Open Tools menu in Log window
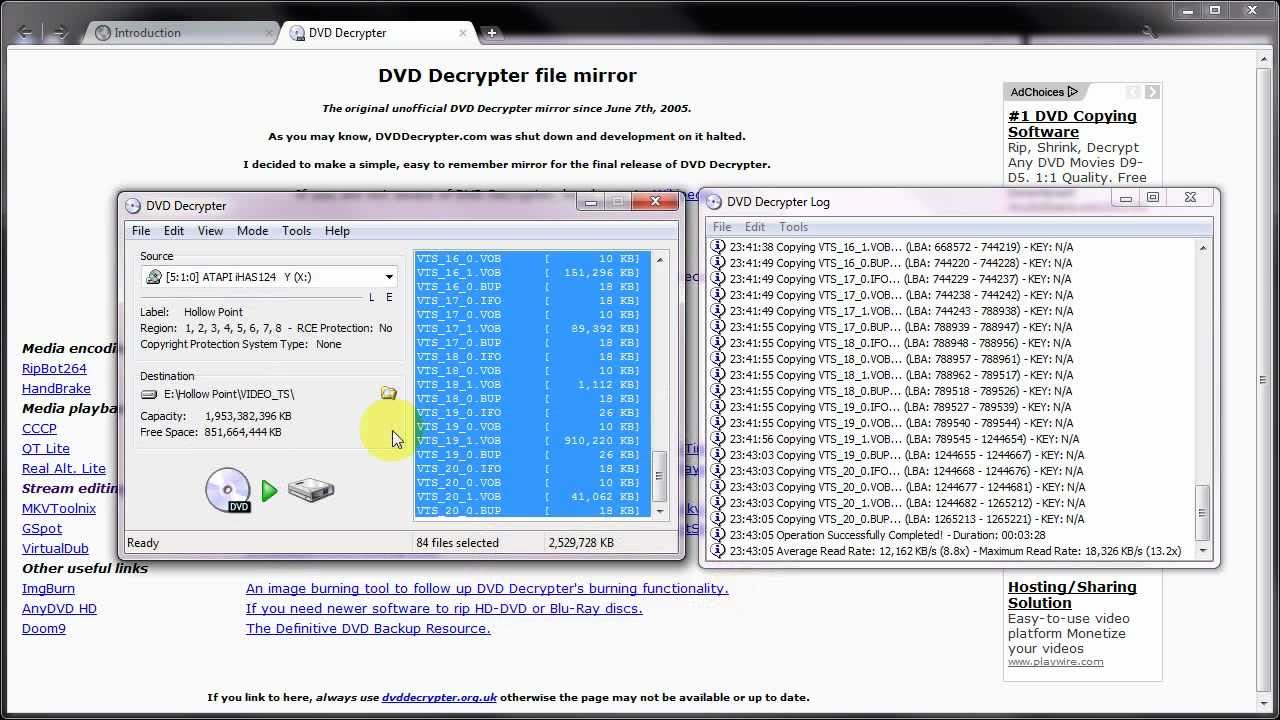The image size is (1280, 720). coord(793,227)
